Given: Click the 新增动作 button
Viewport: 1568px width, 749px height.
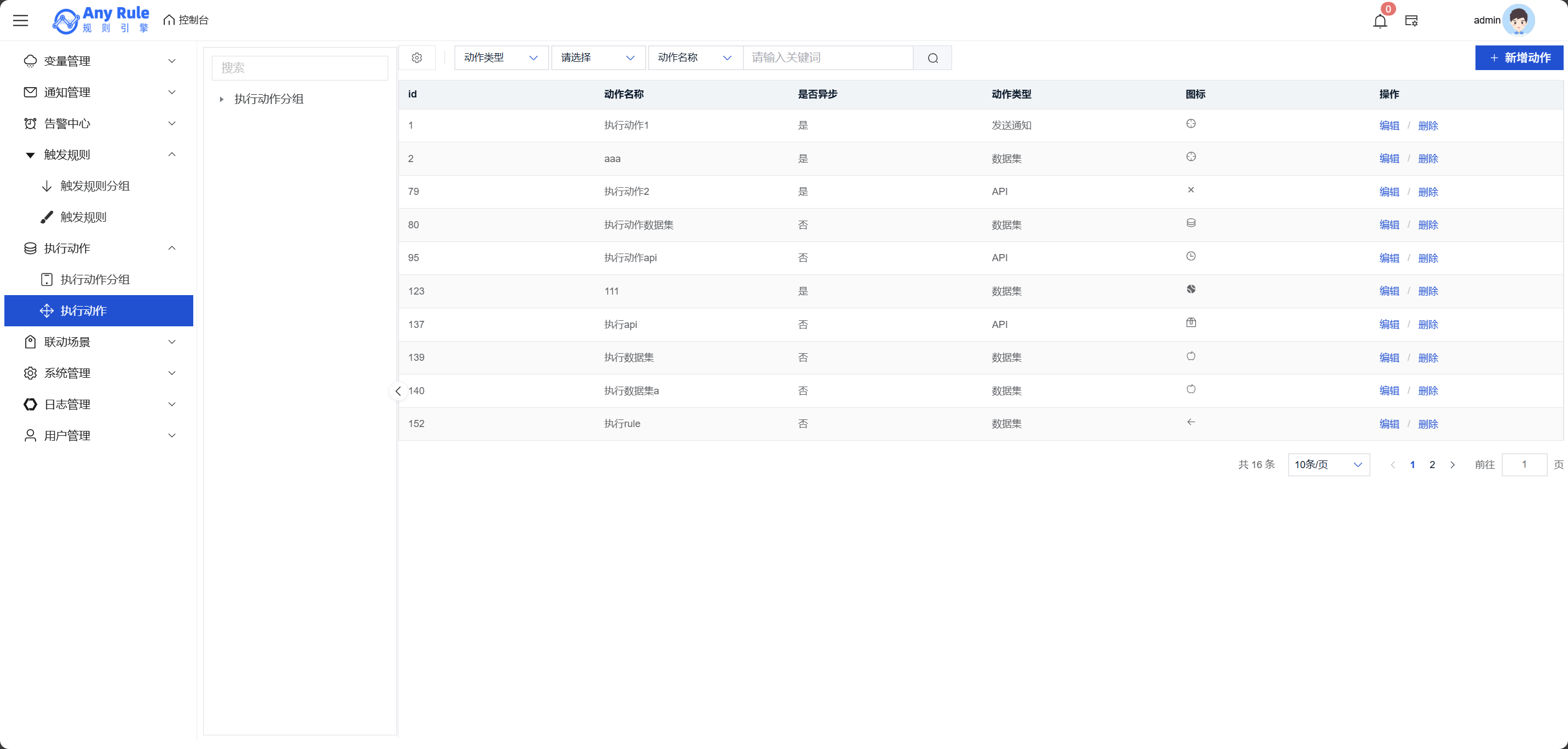Looking at the screenshot, I should tap(1519, 58).
